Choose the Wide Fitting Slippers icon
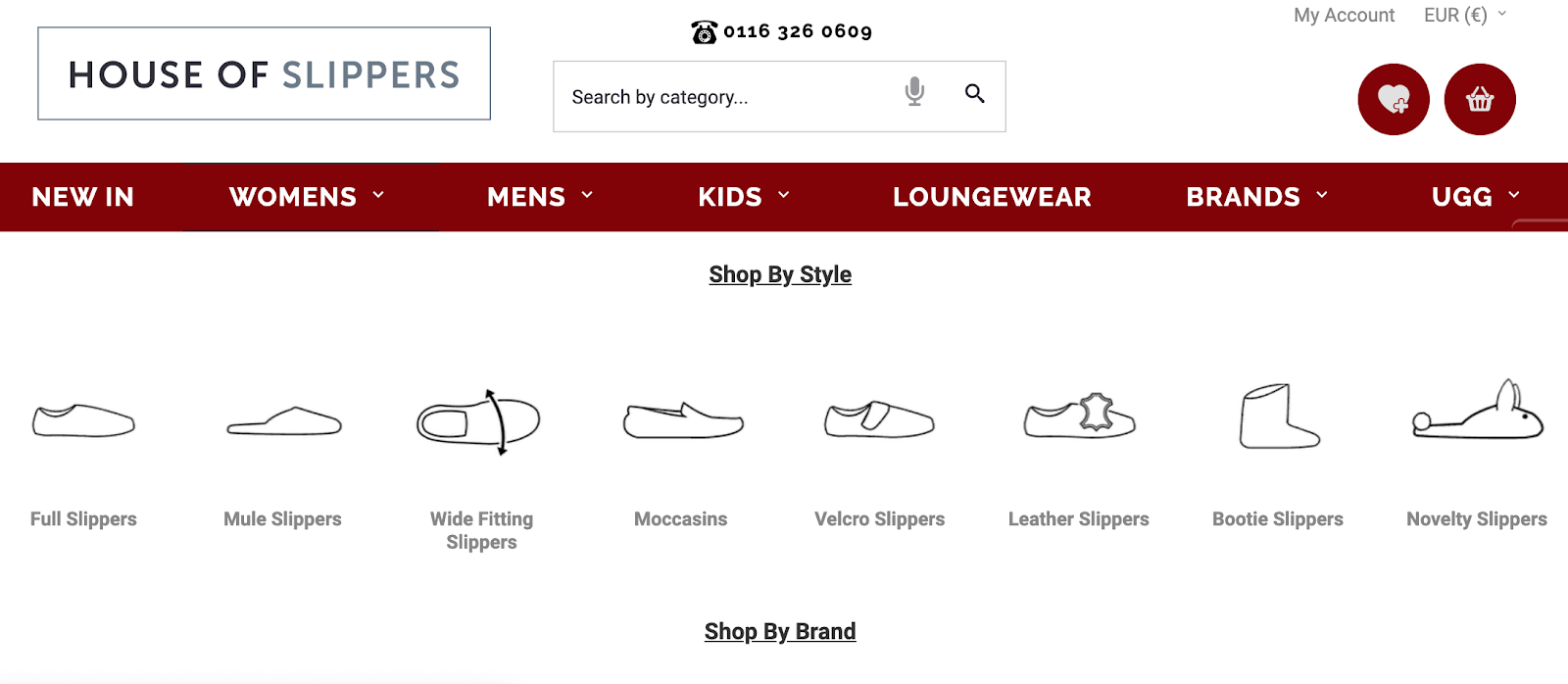1568x684 pixels. point(480,419)
